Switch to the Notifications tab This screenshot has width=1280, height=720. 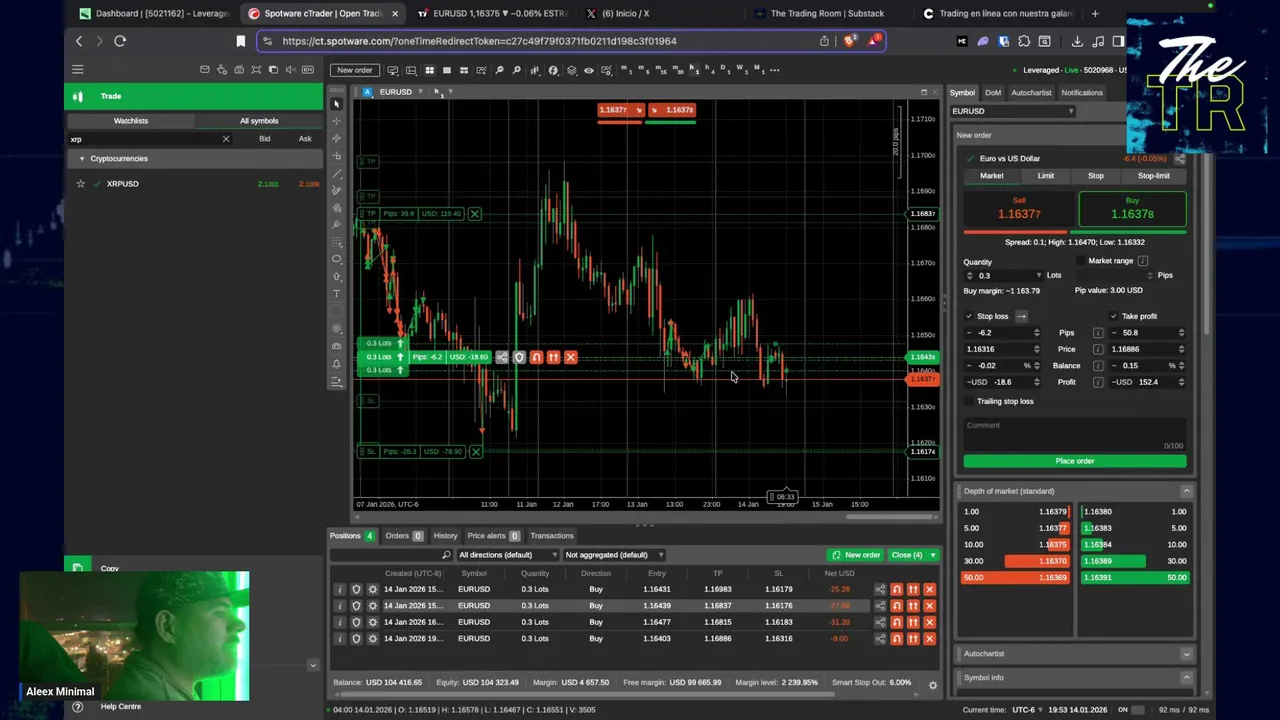point(1082,92)
